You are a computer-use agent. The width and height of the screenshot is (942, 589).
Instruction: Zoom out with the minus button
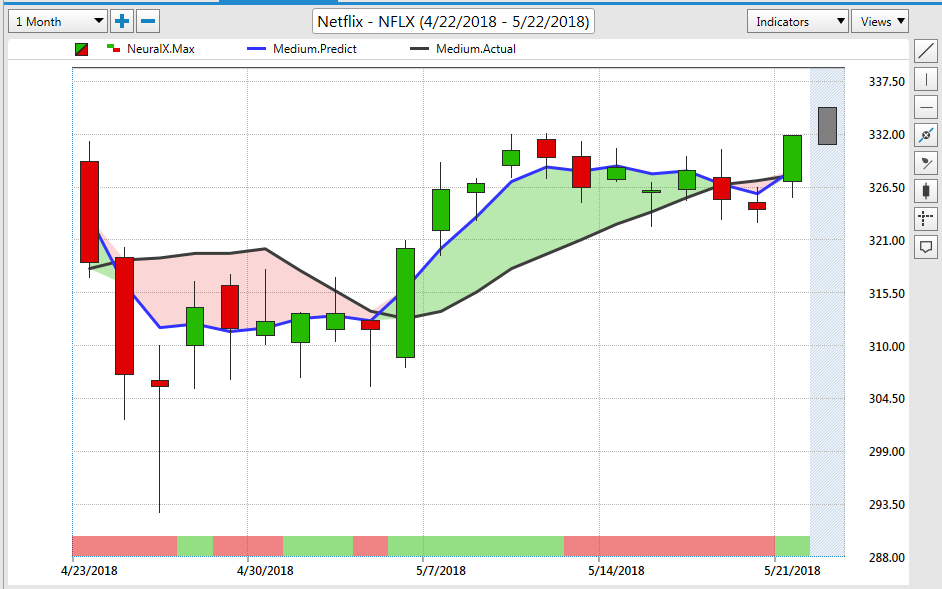tap(147, 21)
